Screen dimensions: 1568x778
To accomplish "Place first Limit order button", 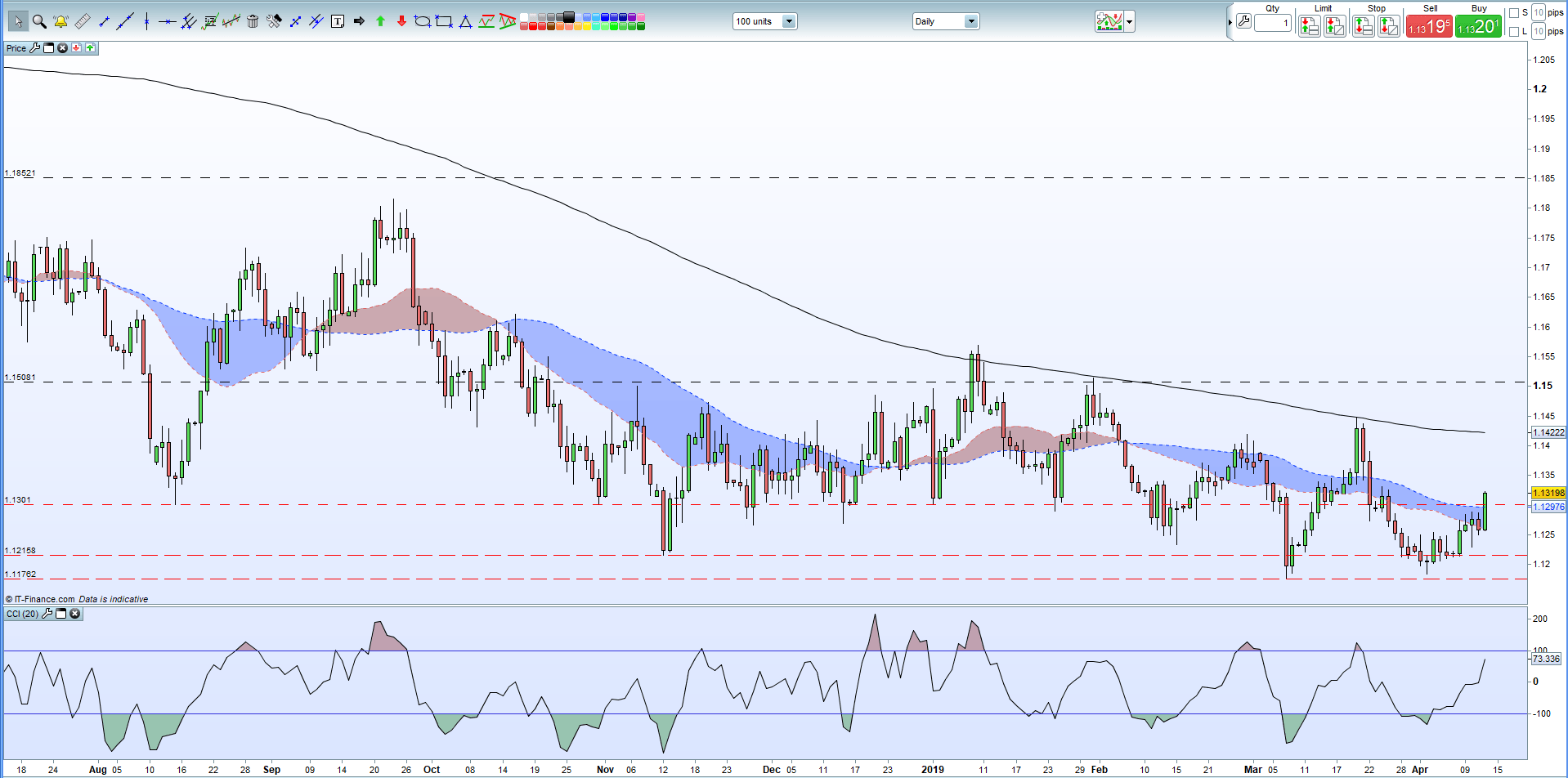I will pos(1310,26).
